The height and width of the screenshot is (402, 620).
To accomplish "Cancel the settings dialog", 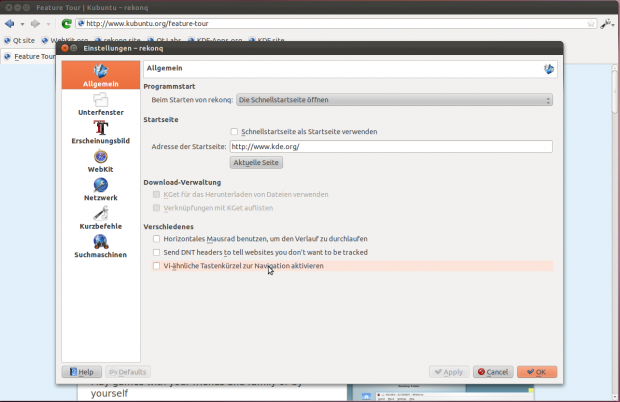I will pos(491,372).
